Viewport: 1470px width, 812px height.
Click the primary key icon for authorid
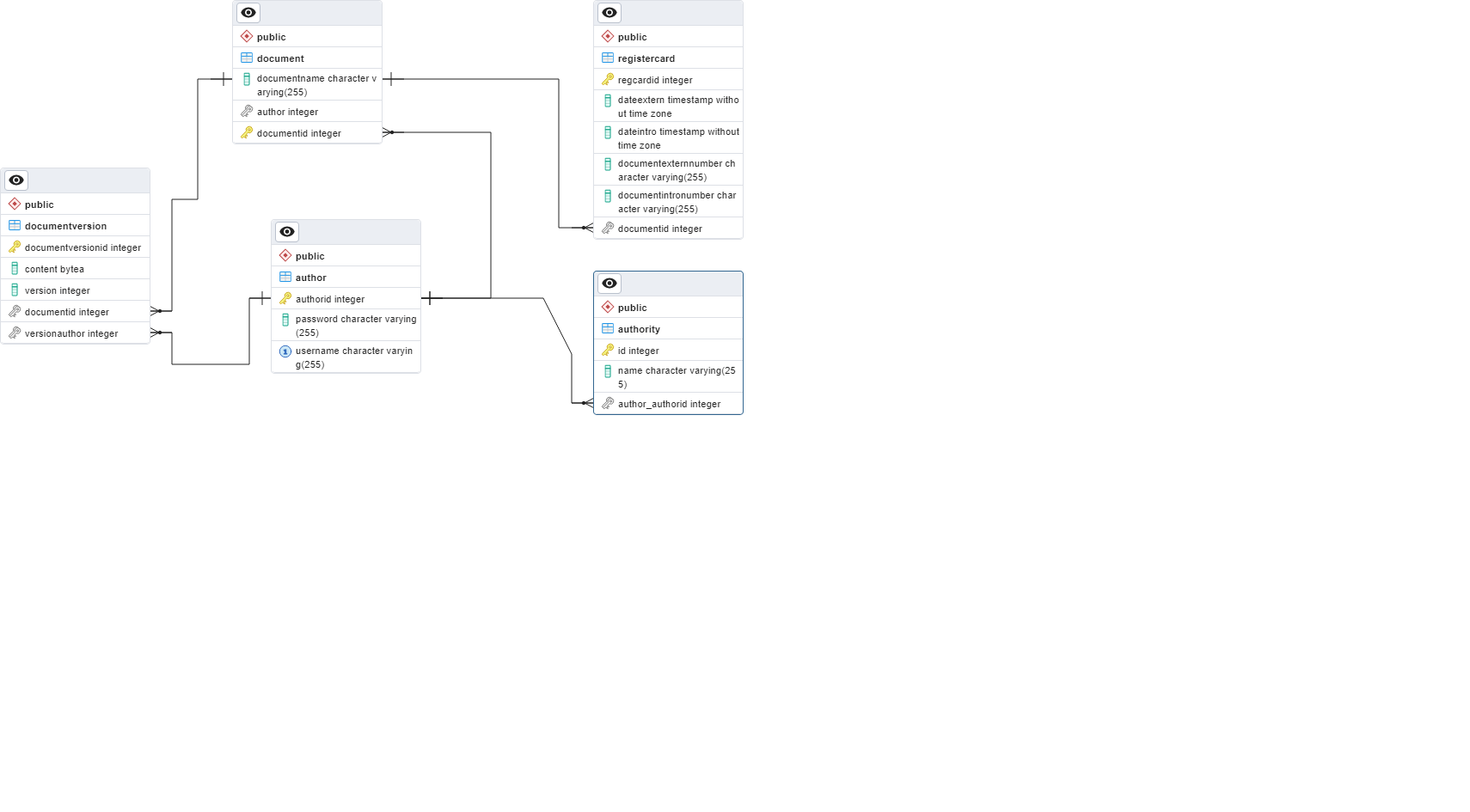285,298
